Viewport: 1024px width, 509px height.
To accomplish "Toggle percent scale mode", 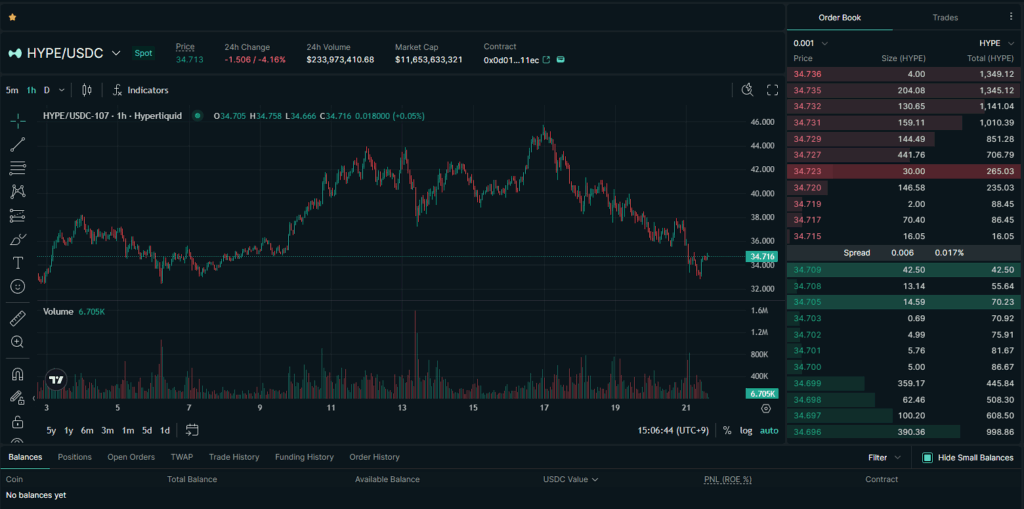I will 727,431.
